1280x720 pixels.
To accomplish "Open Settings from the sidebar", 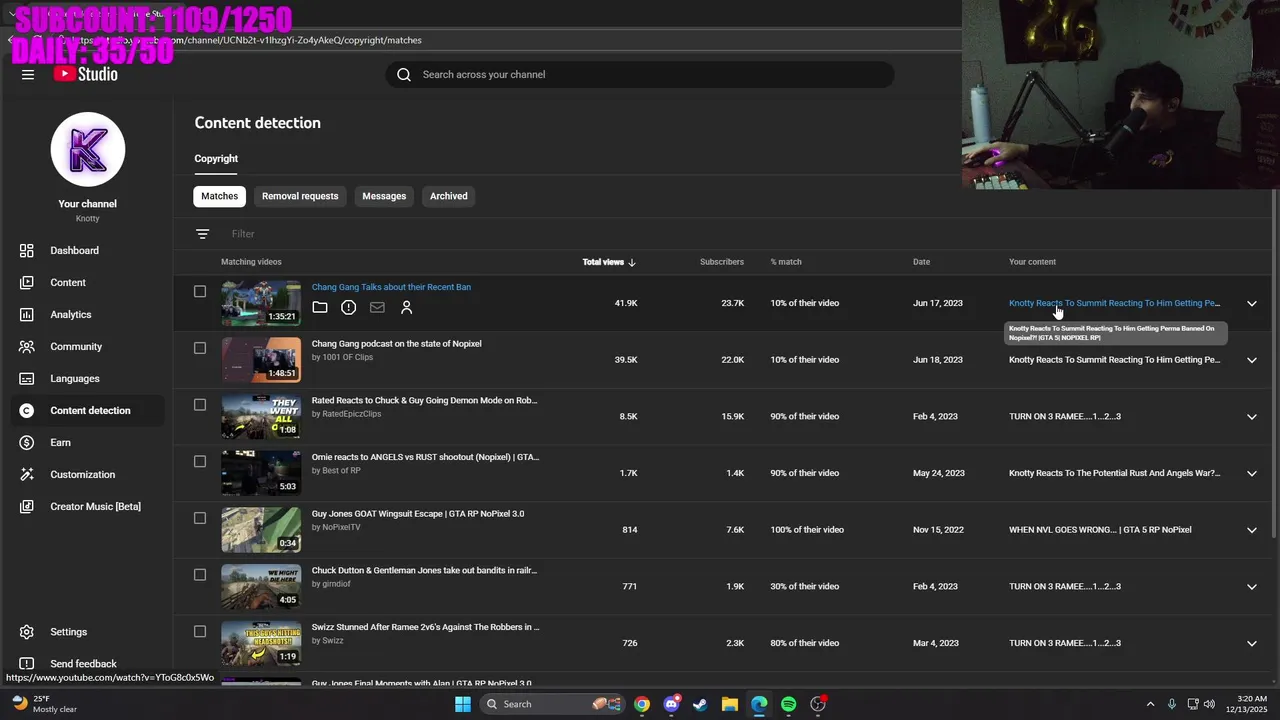I will [x=87, y=632].
